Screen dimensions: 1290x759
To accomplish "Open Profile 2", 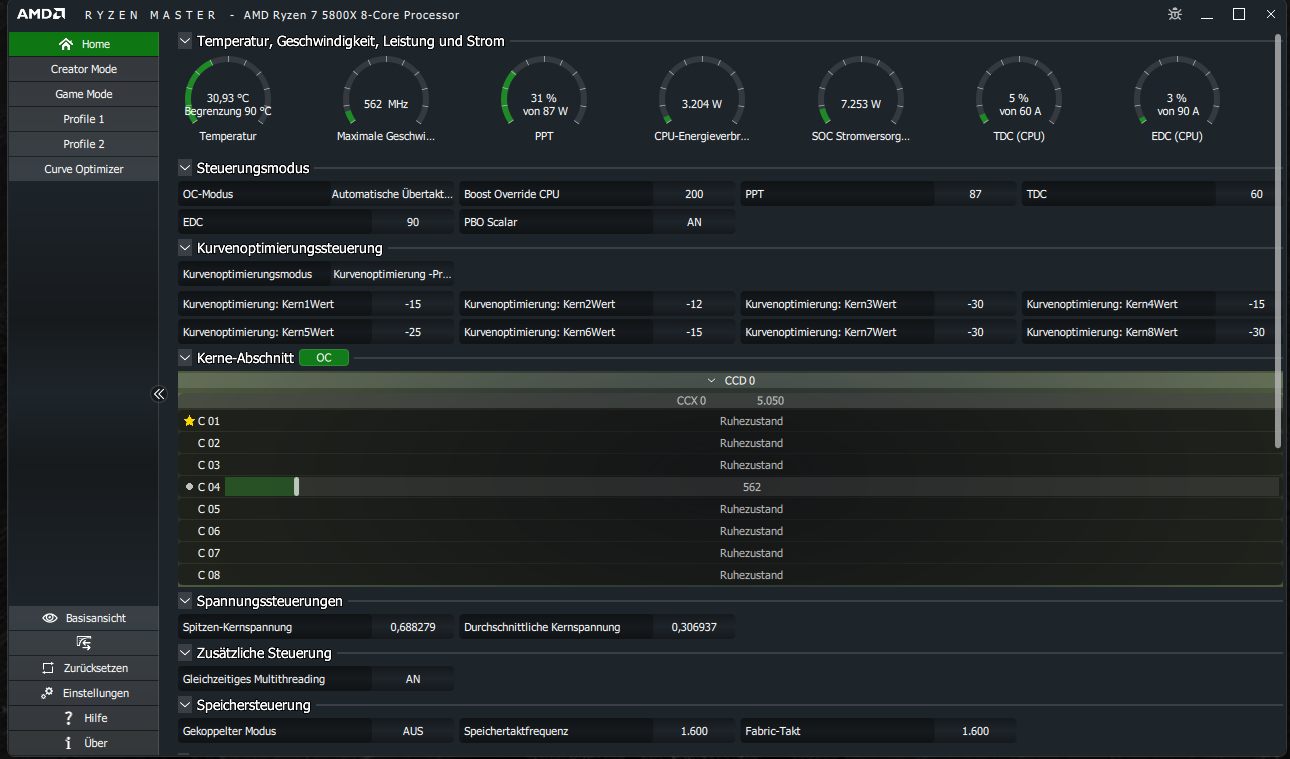I will (x=84, y=144).
